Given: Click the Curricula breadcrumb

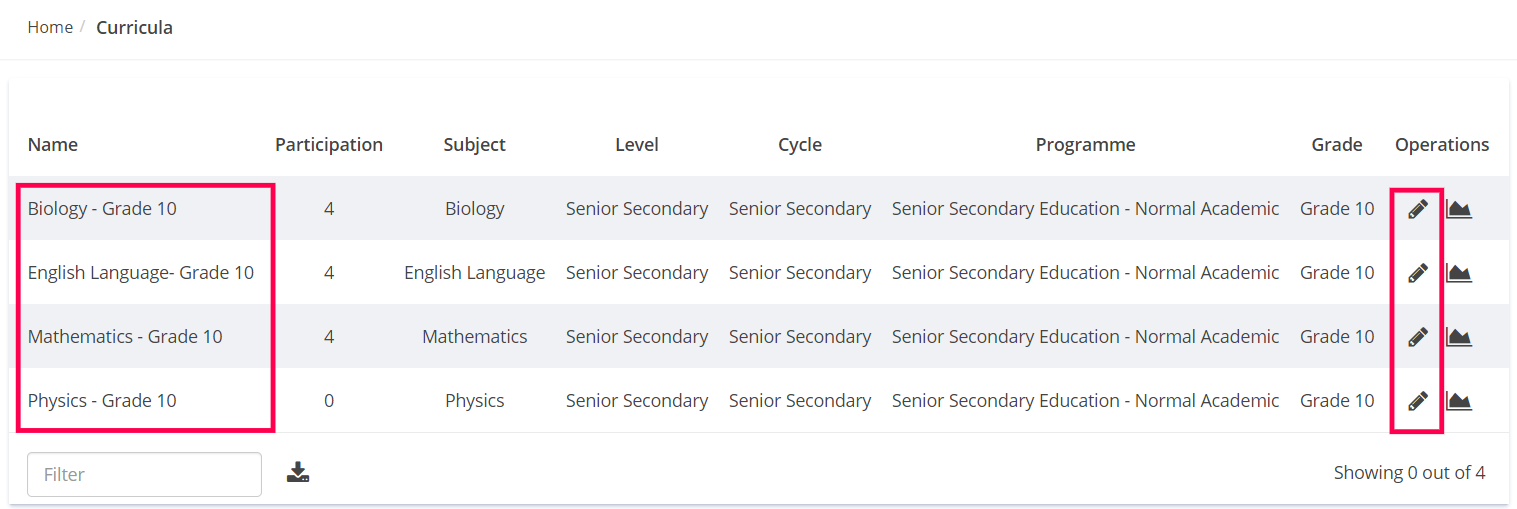Looking at the screenshot, I should coord(134,27).
